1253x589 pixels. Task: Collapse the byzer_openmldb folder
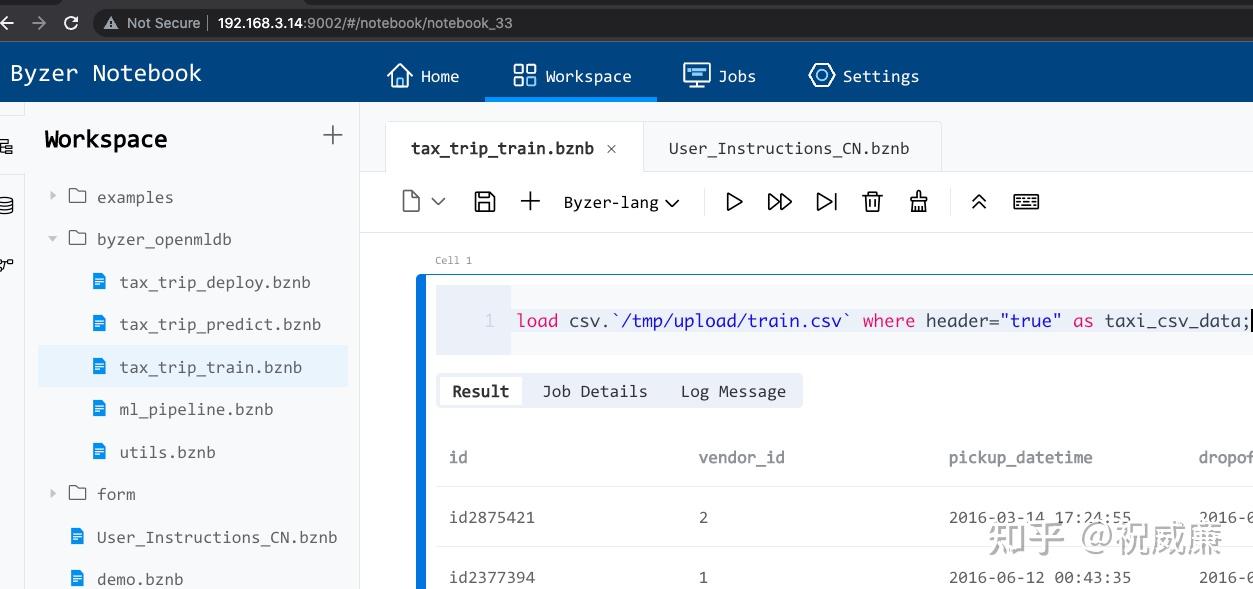tap(53, 239)
